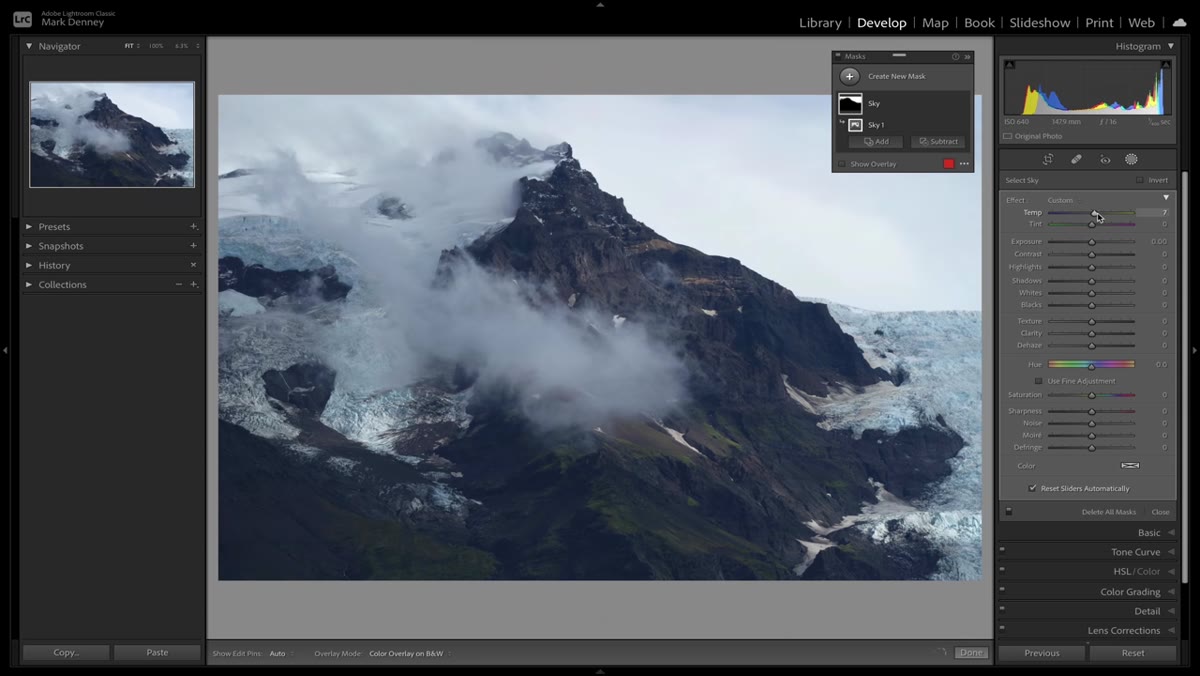Click the Sky 1 component mask icon
The image size is (1200, 676).
point(855,125)
